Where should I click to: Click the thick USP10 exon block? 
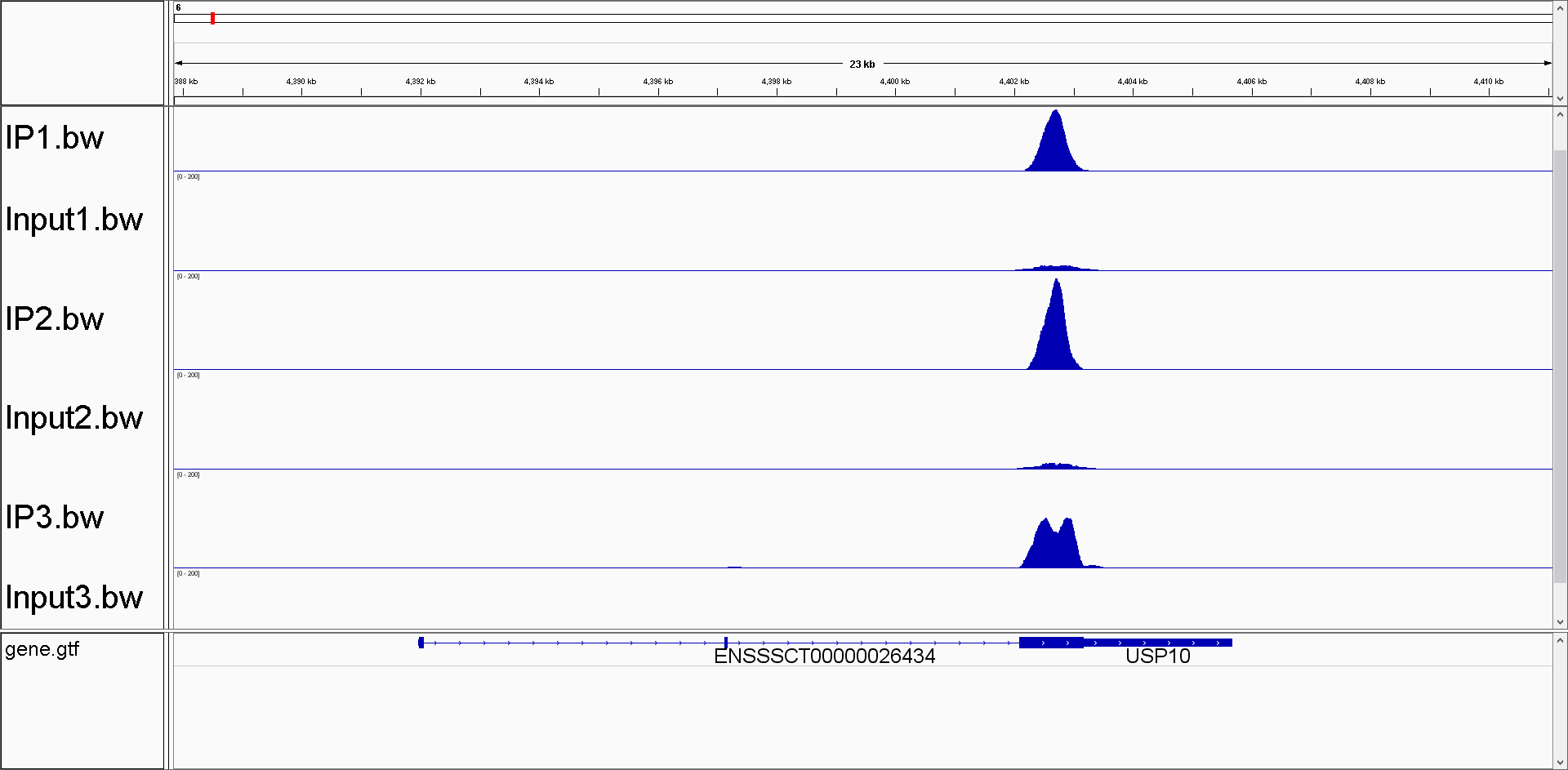pos(1051,643)
